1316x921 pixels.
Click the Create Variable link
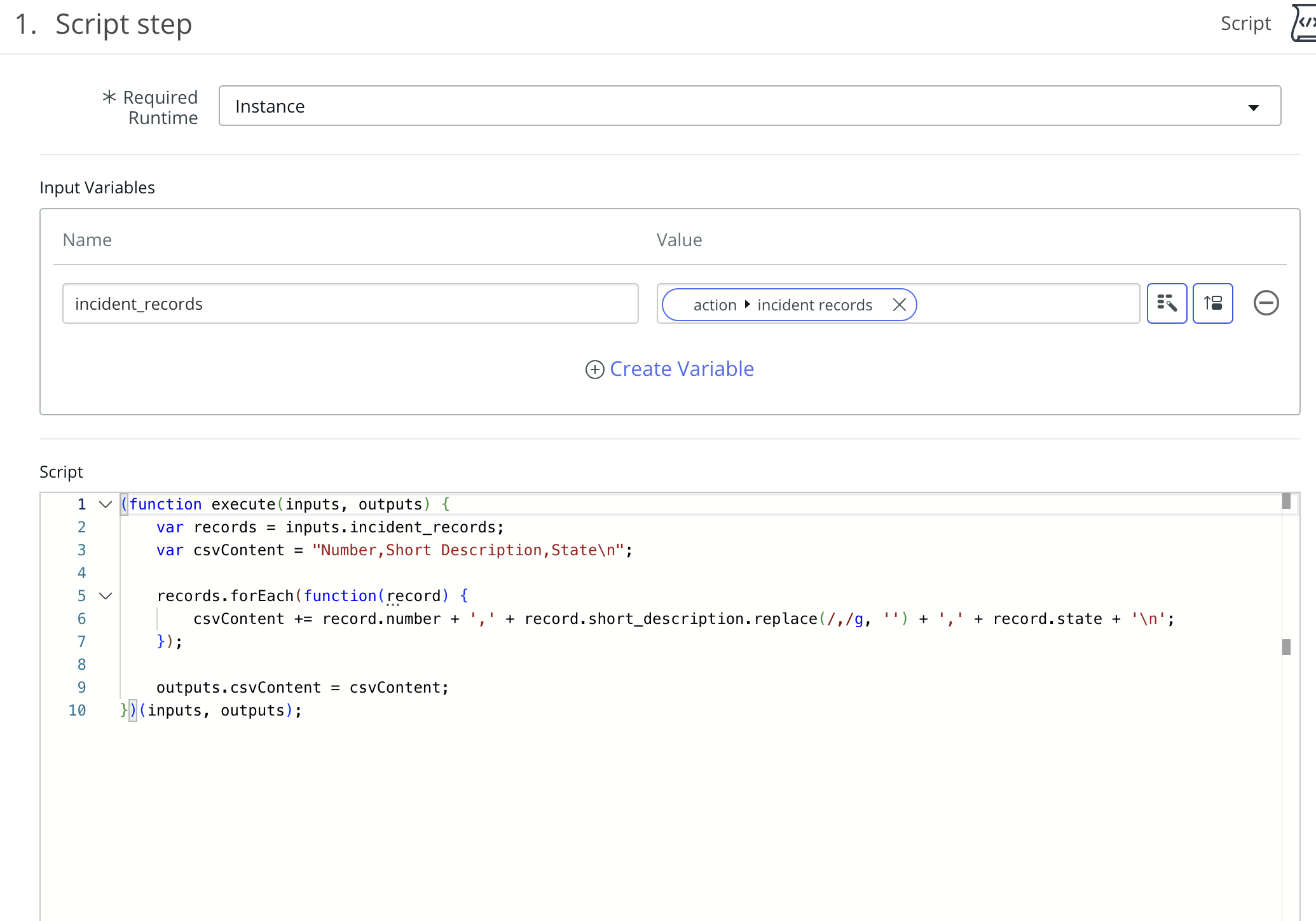point(682,369)
